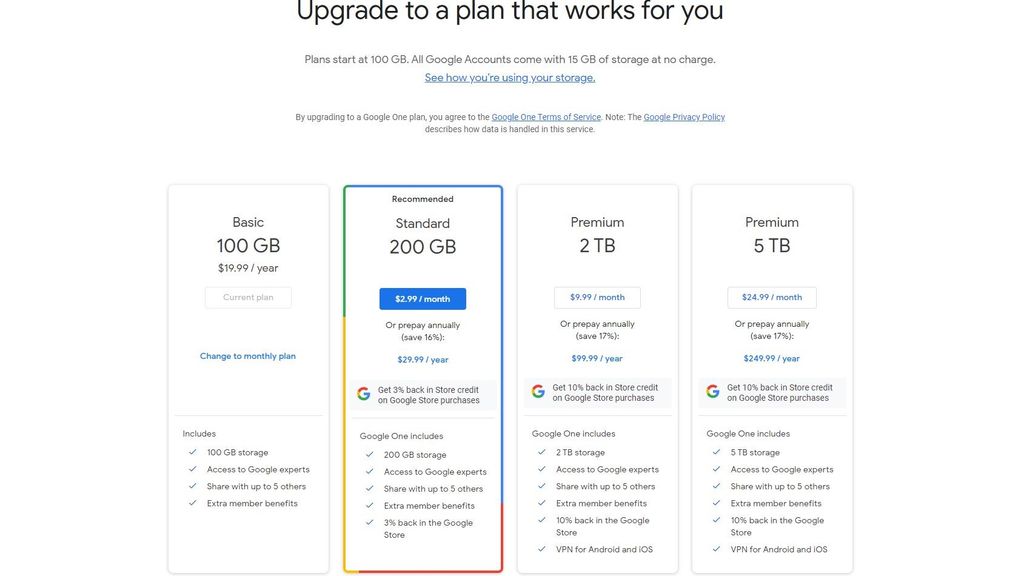This screenshot has height=576, width=1024.
Task: Click checkmark next to 200 GB storage
Action: pyautogui.click(x=370, y=455)
